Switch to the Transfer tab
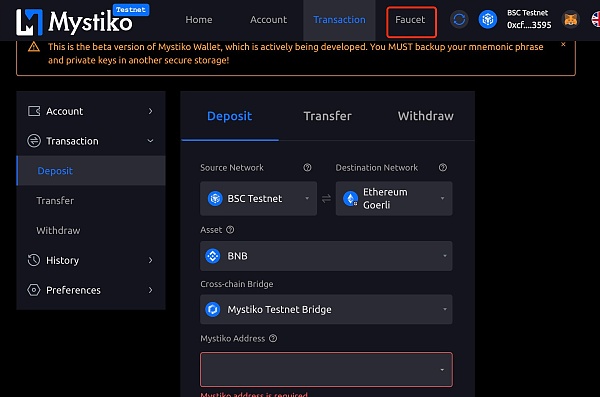This screenshot has height=397, width=600. pyautogui.click(x=328, y=116)
